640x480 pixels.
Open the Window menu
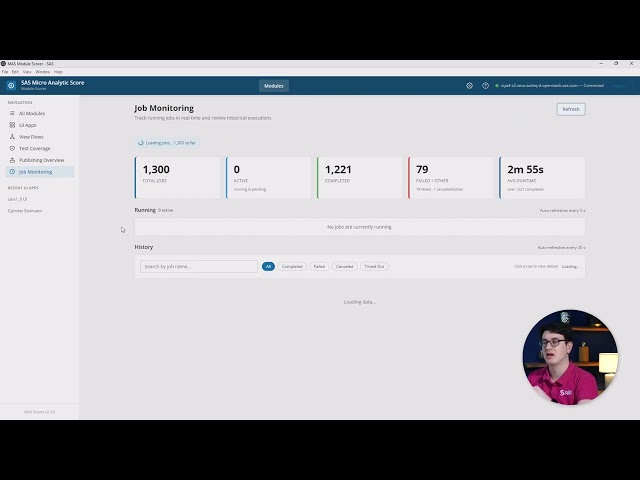pyautogui.click(x=42, y=72)
